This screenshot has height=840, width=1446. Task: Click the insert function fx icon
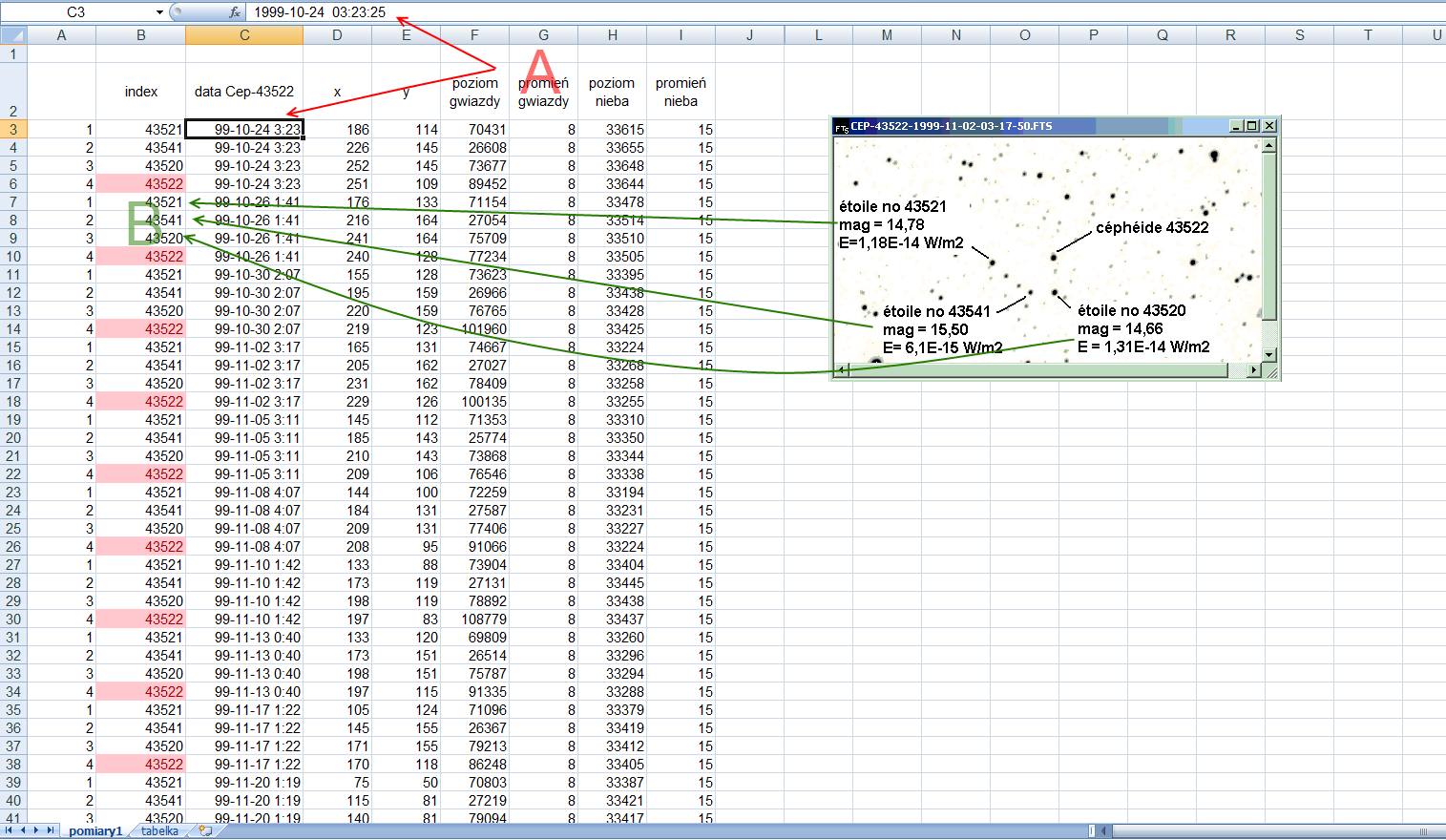click(235, 12)
